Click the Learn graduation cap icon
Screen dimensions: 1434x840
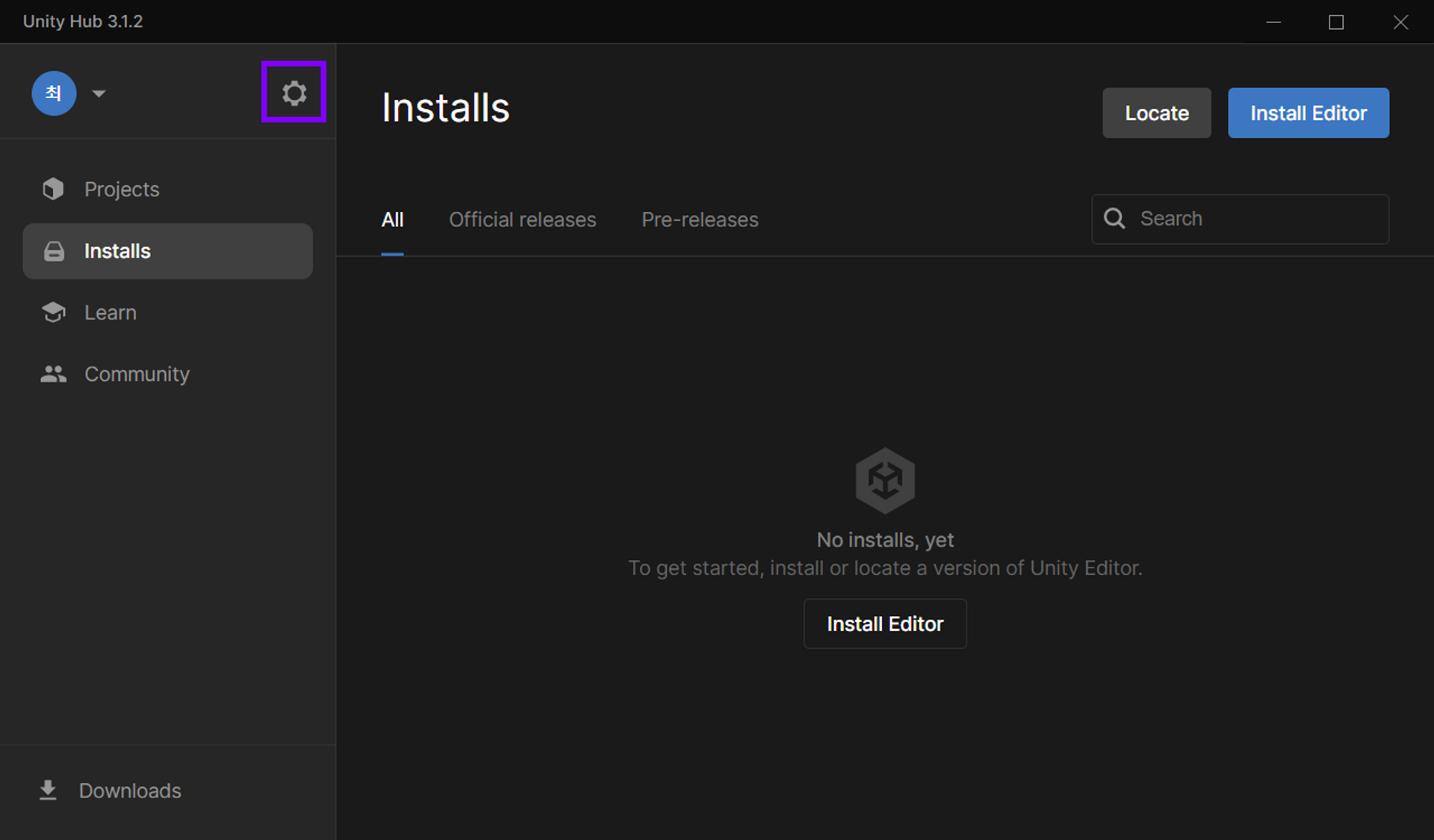coord(54,312)
